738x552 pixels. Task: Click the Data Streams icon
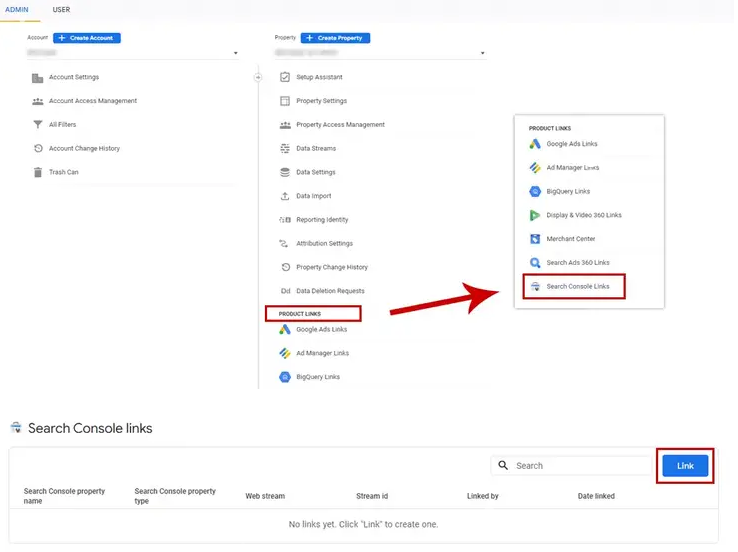click(285, 148)
